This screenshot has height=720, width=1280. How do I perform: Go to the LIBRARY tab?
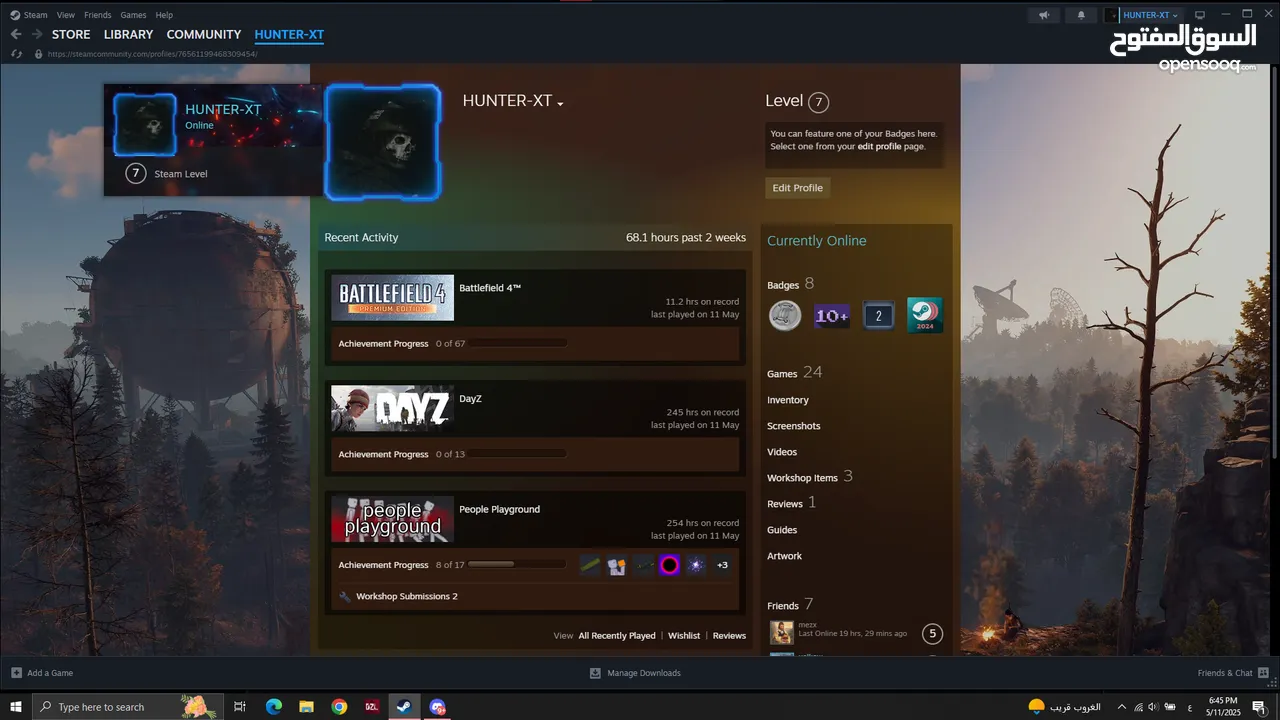(x=129, y=34)
